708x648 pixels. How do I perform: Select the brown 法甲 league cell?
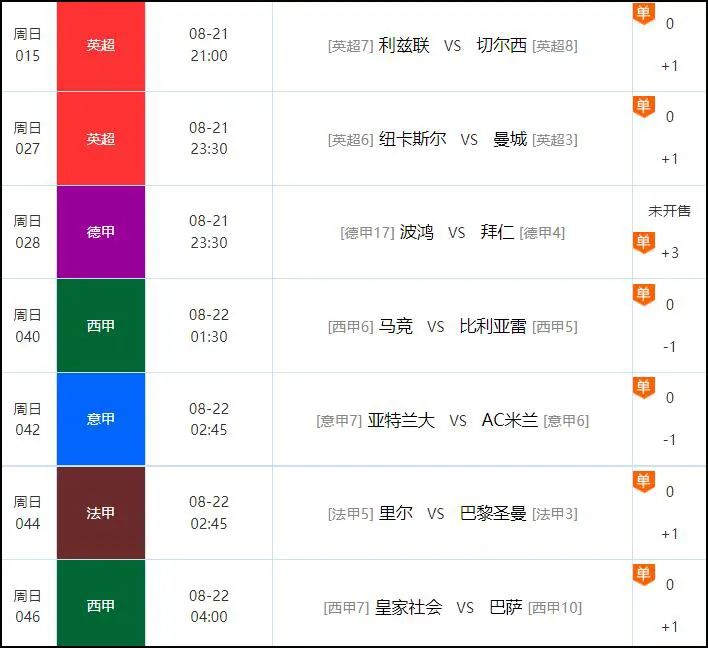pyautogui.click(x=101, y=513)
